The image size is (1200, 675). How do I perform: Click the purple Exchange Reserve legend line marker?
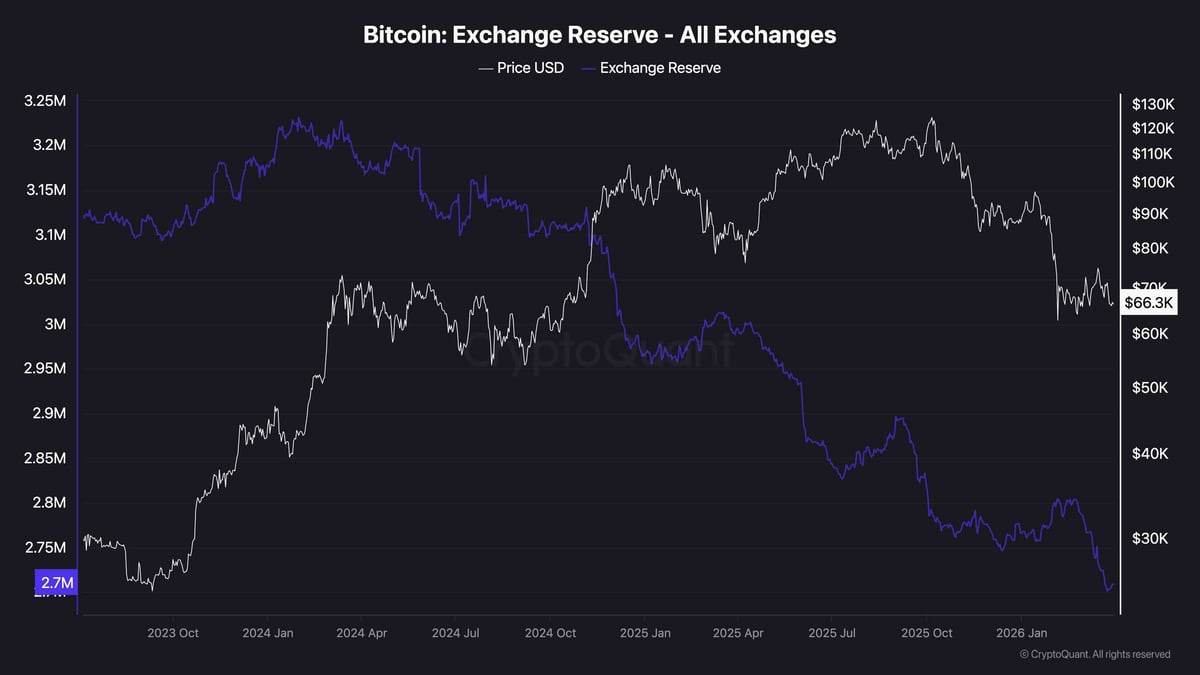point(588,68)
